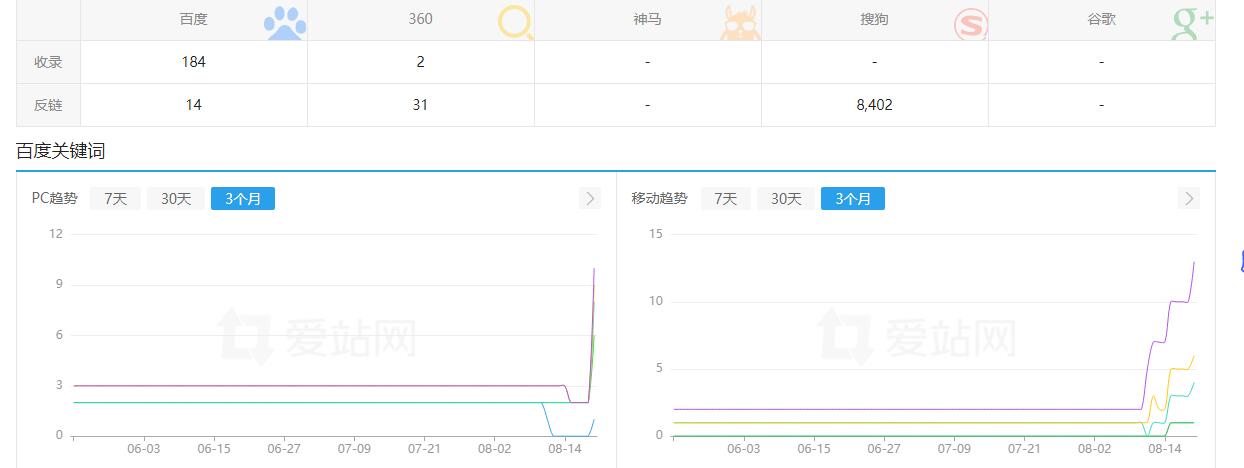Click the 07-21 date on mobile chart
Viewport: 1244px width, 468px height.
pos(1024,449)
